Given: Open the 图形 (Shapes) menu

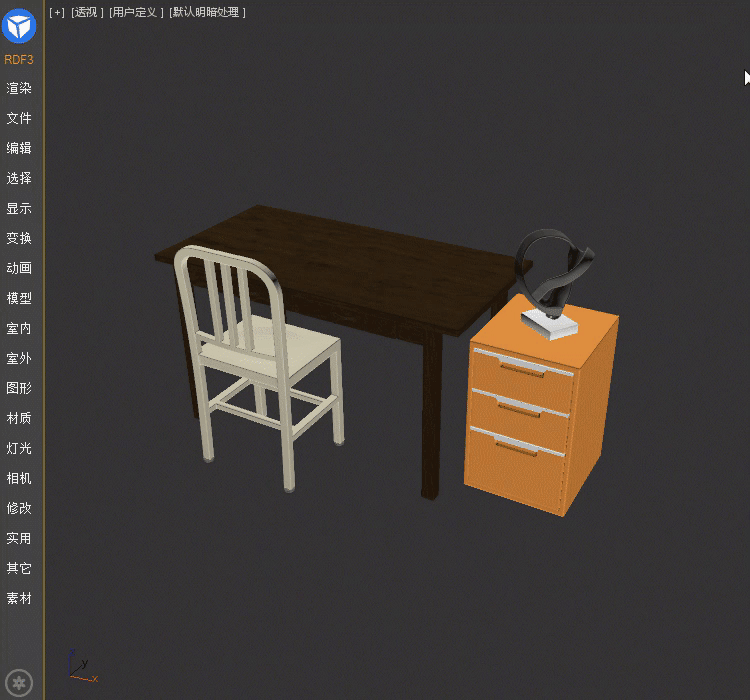Looking at the screenshot, I should click(x=19, y=388).
